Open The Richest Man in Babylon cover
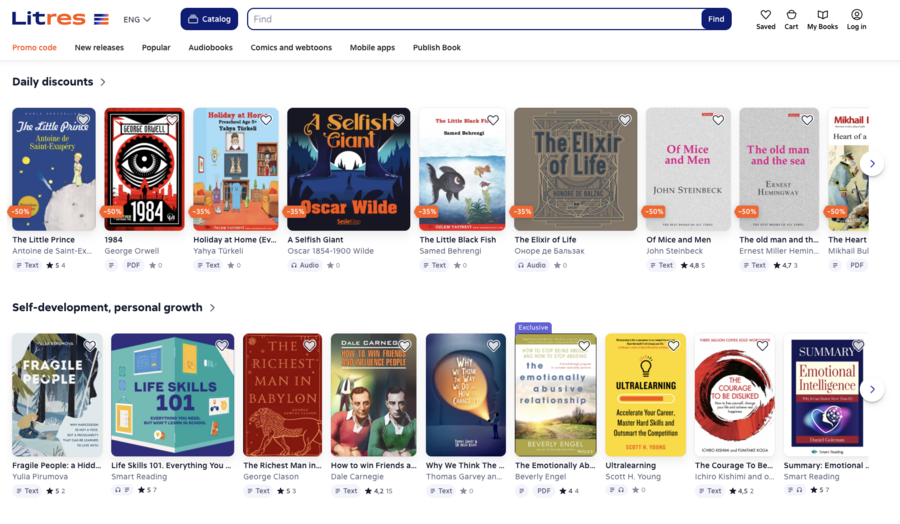The height and width of the screenshot is (524, 900). [x=282, y=395]
